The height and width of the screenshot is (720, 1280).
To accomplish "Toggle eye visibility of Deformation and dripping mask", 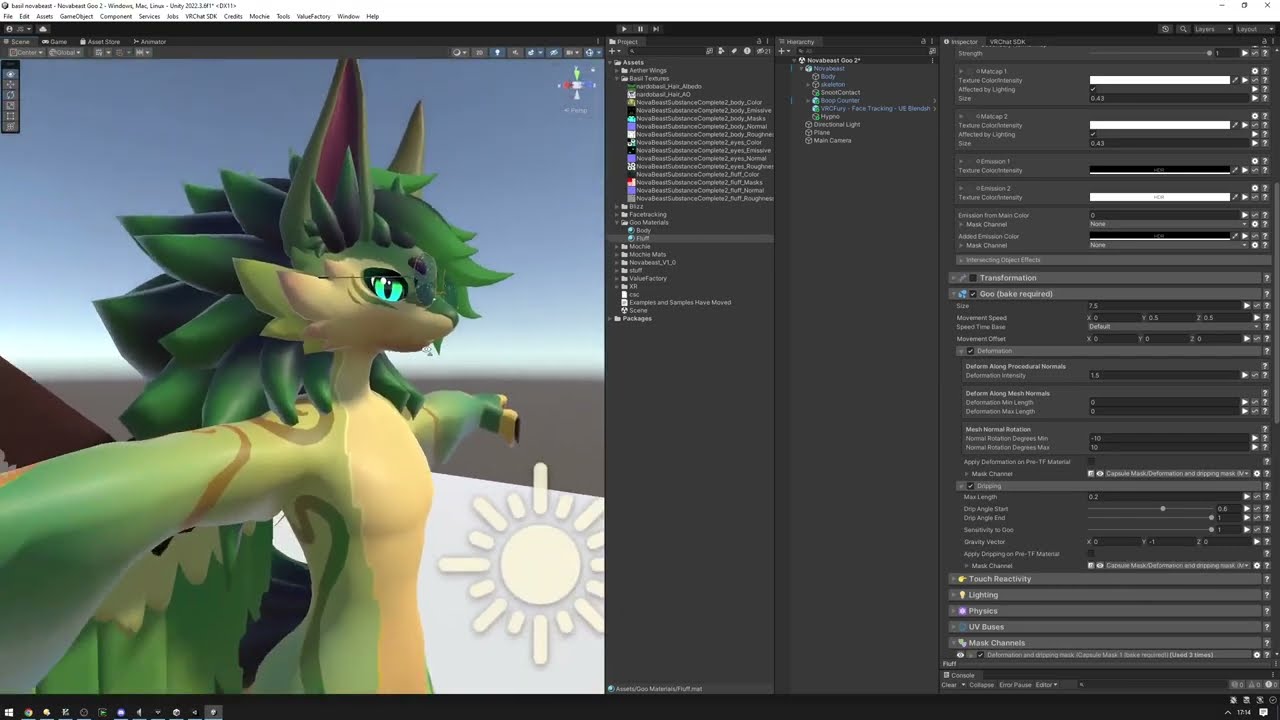I will click(960, 655).
